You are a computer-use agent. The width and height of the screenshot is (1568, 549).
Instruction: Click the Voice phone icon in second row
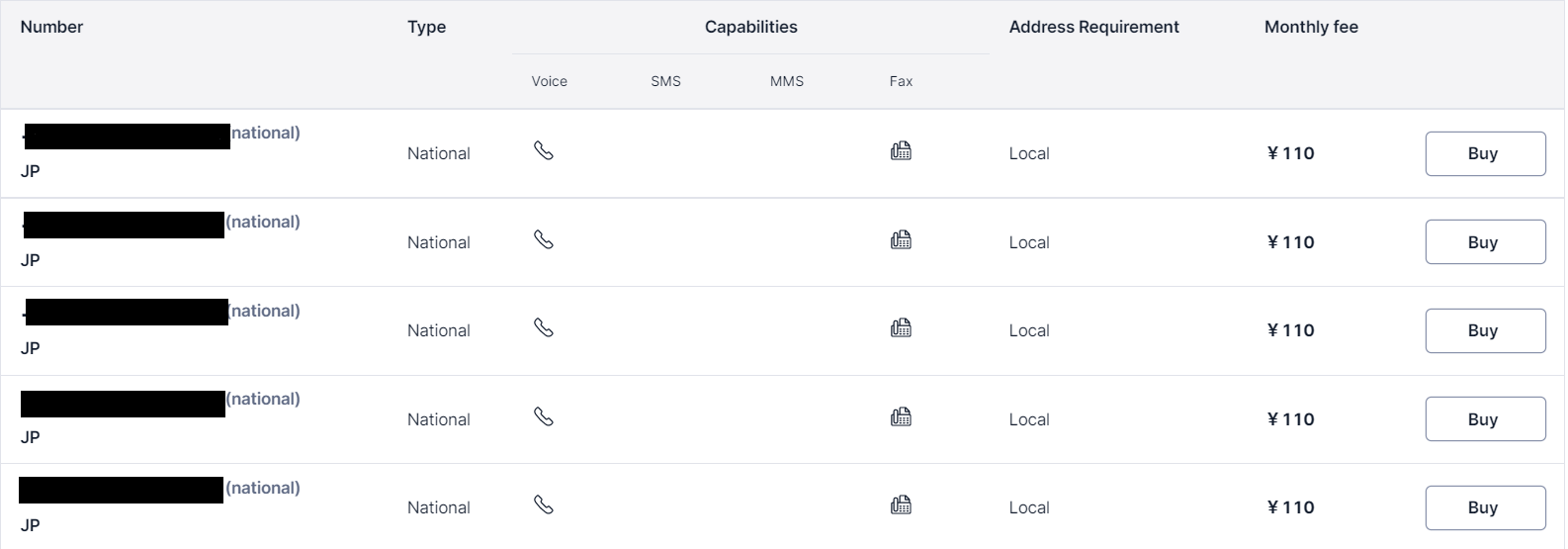click(x=544, y=239)
